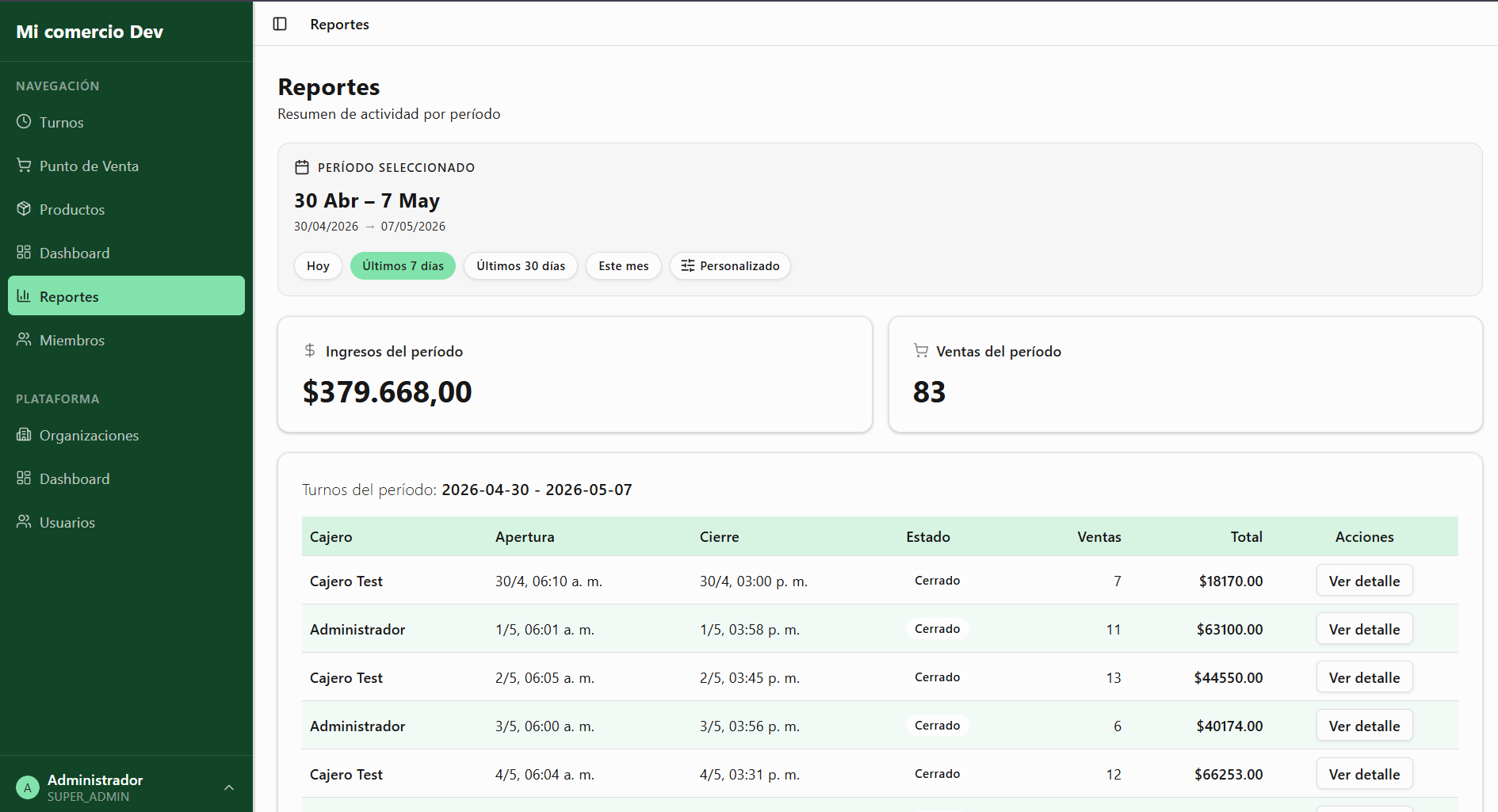Click the Miembros people icon
The width and height of the screenshot is (1498, 812).
pyautogui.click(x=24, y=340)
